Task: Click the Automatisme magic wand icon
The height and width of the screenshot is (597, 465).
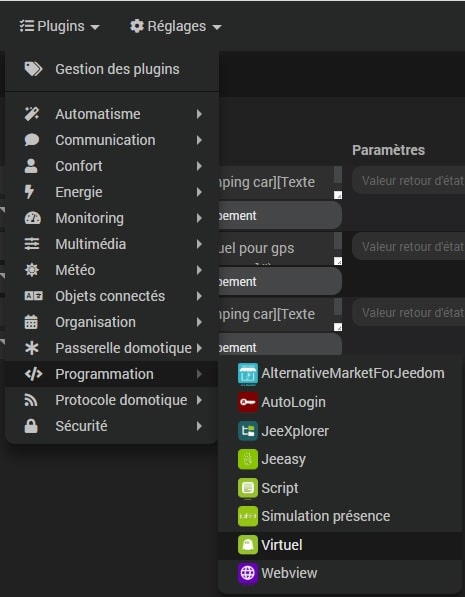Action: coord(32,114)
